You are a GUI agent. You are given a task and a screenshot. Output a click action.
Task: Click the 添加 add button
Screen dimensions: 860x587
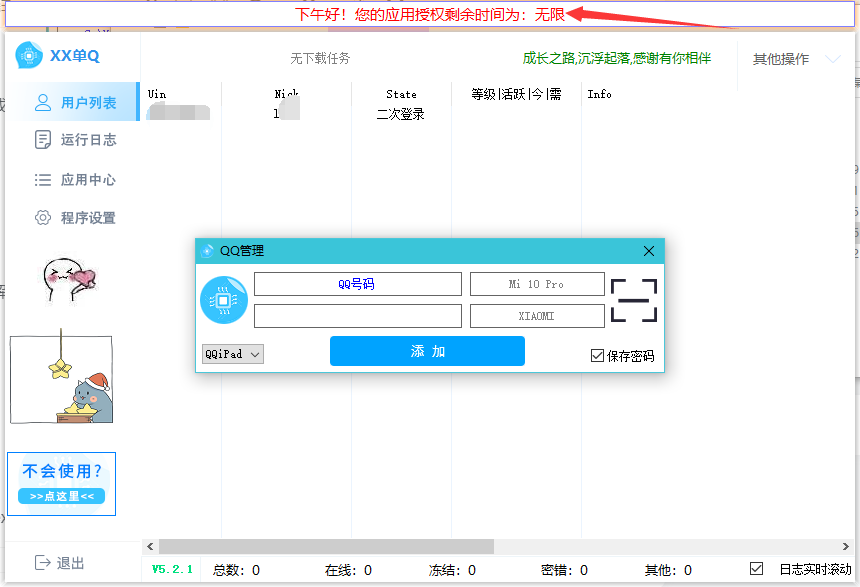click(427, 351)
